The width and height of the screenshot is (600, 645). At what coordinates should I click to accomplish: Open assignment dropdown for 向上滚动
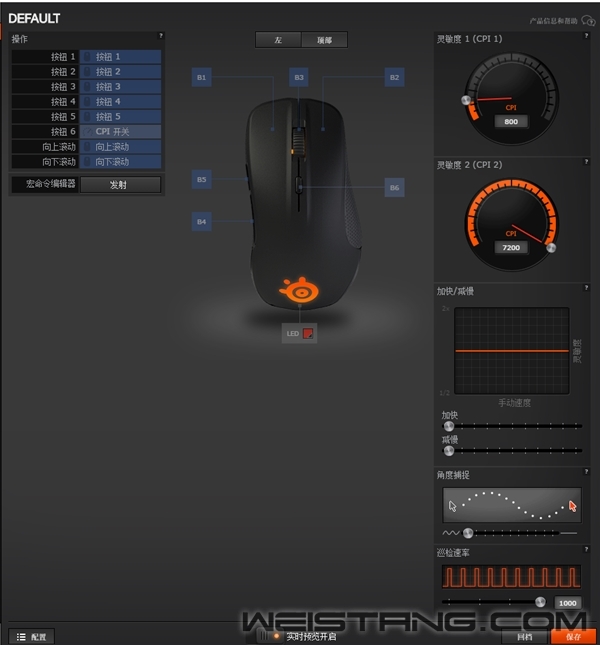(x=120, y=146)
